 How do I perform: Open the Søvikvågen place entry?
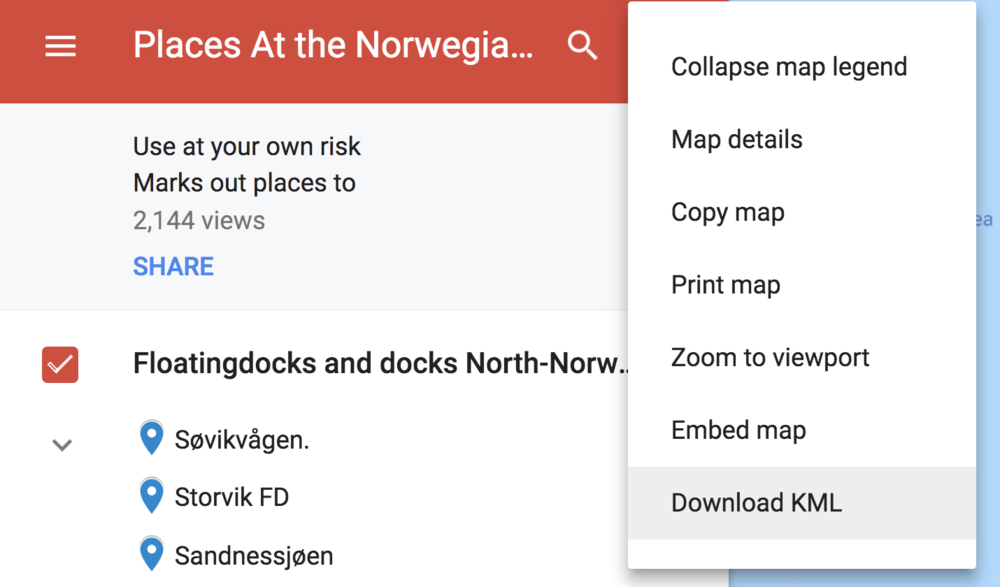(242, 440)
